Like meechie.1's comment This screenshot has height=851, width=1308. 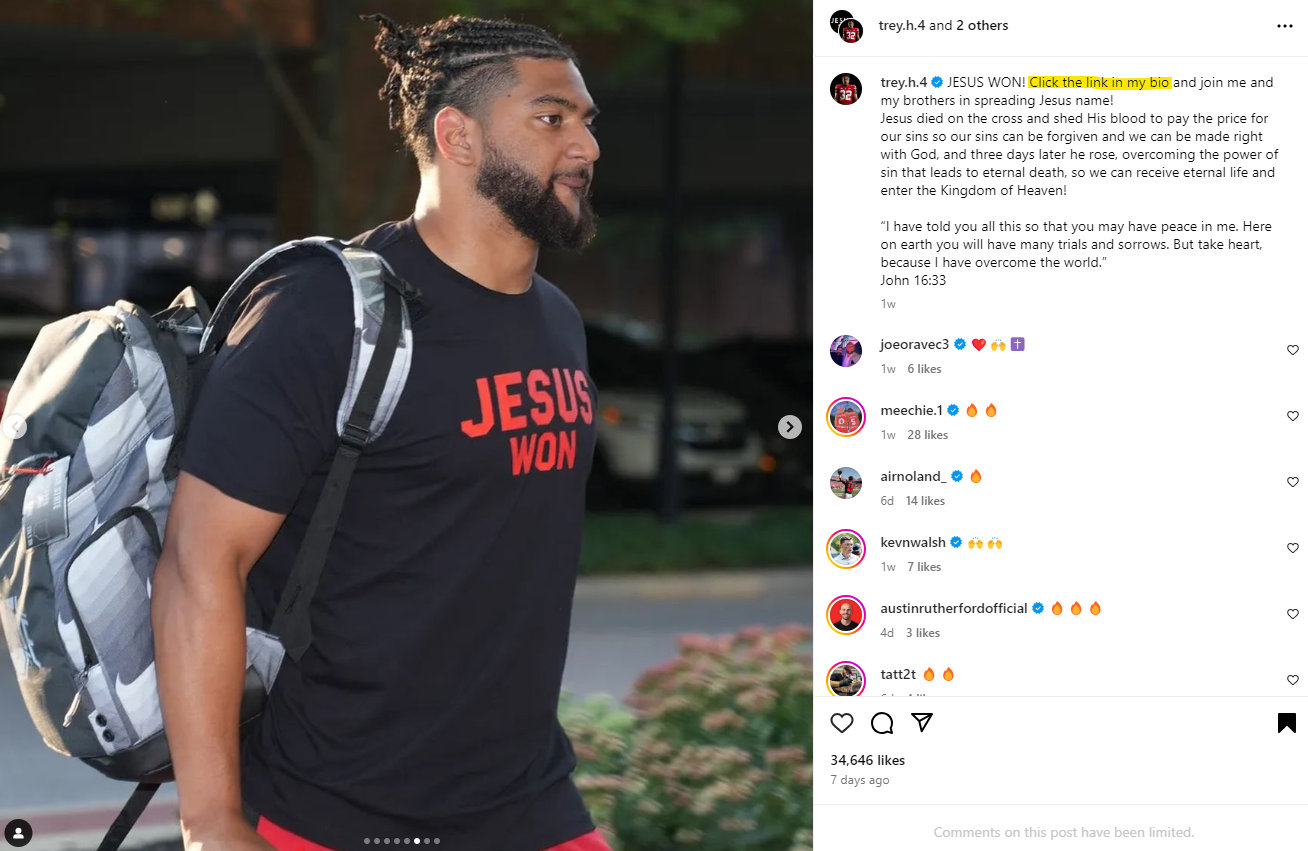(1292, 416)
